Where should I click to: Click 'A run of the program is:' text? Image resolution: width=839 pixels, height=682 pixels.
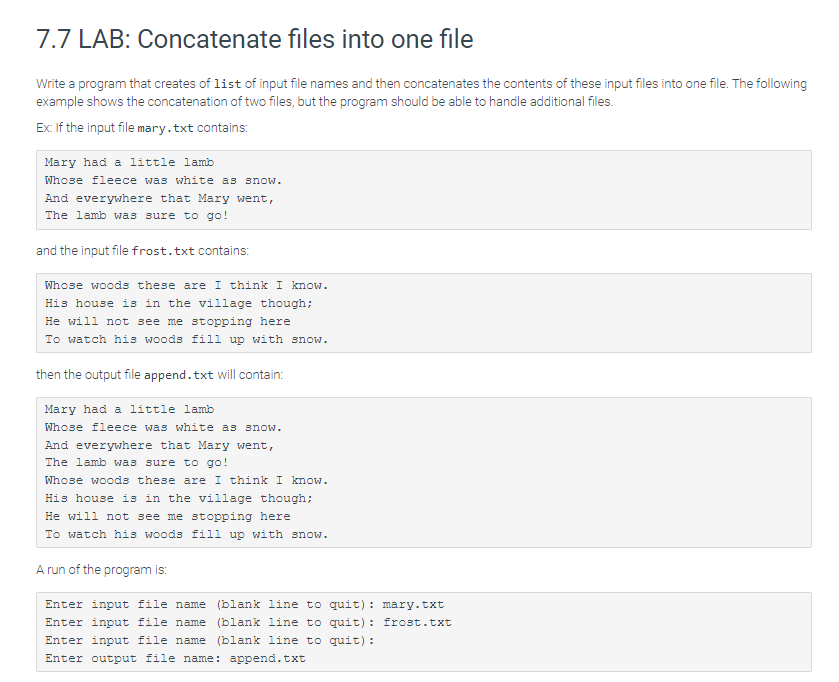click(x=101, y=570)
